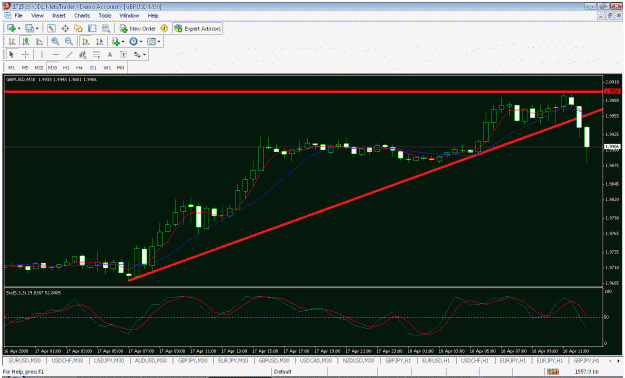Select the Text 'A' drawing tool
Image resolution: width=625 pixels, height=378 pixels.
pos(110,55)
